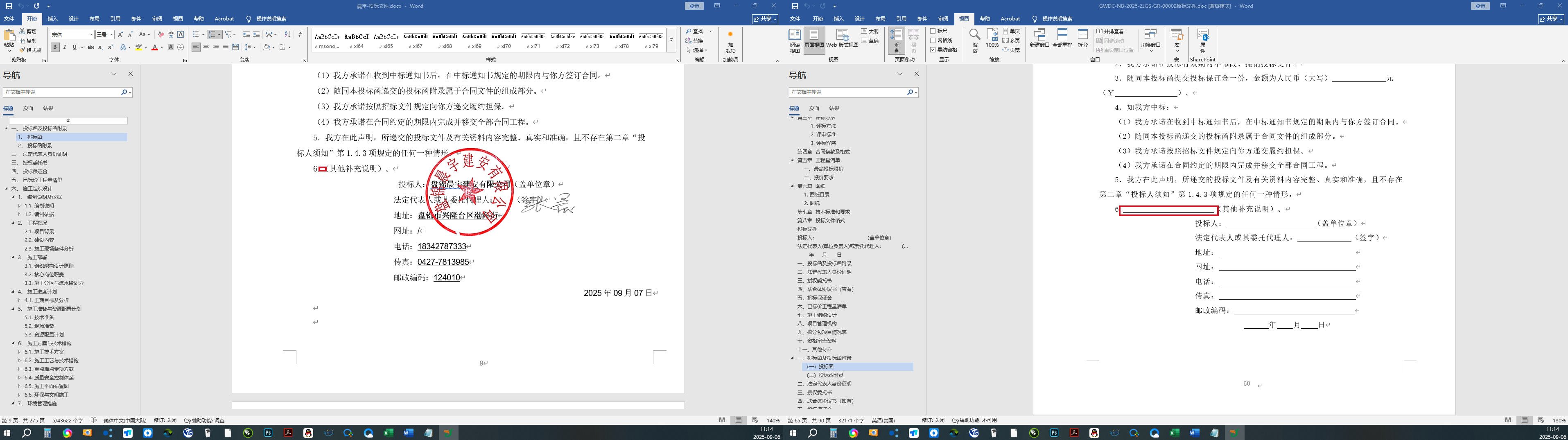Open New Window (新建窗口) in View ribbon
Viewport: 1568px width, 440px height.
1039,38
